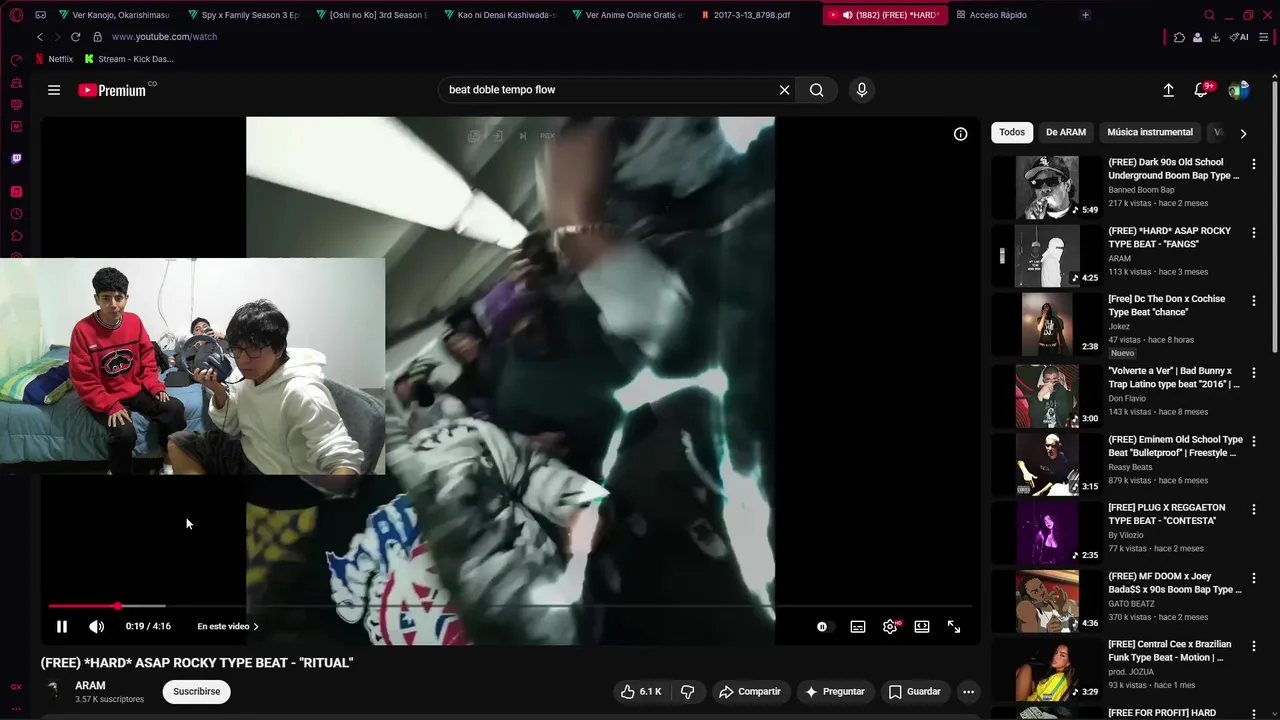Toggle subtitles/closed captions
The image size is (1280, 720).
[858, 627]
